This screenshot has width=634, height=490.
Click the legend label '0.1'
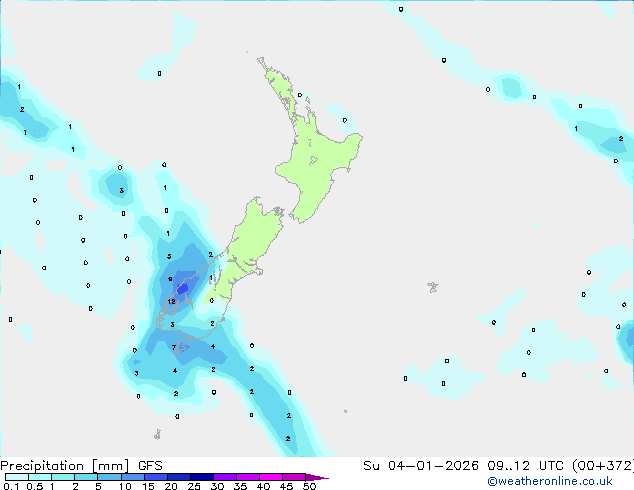[11, 486]
